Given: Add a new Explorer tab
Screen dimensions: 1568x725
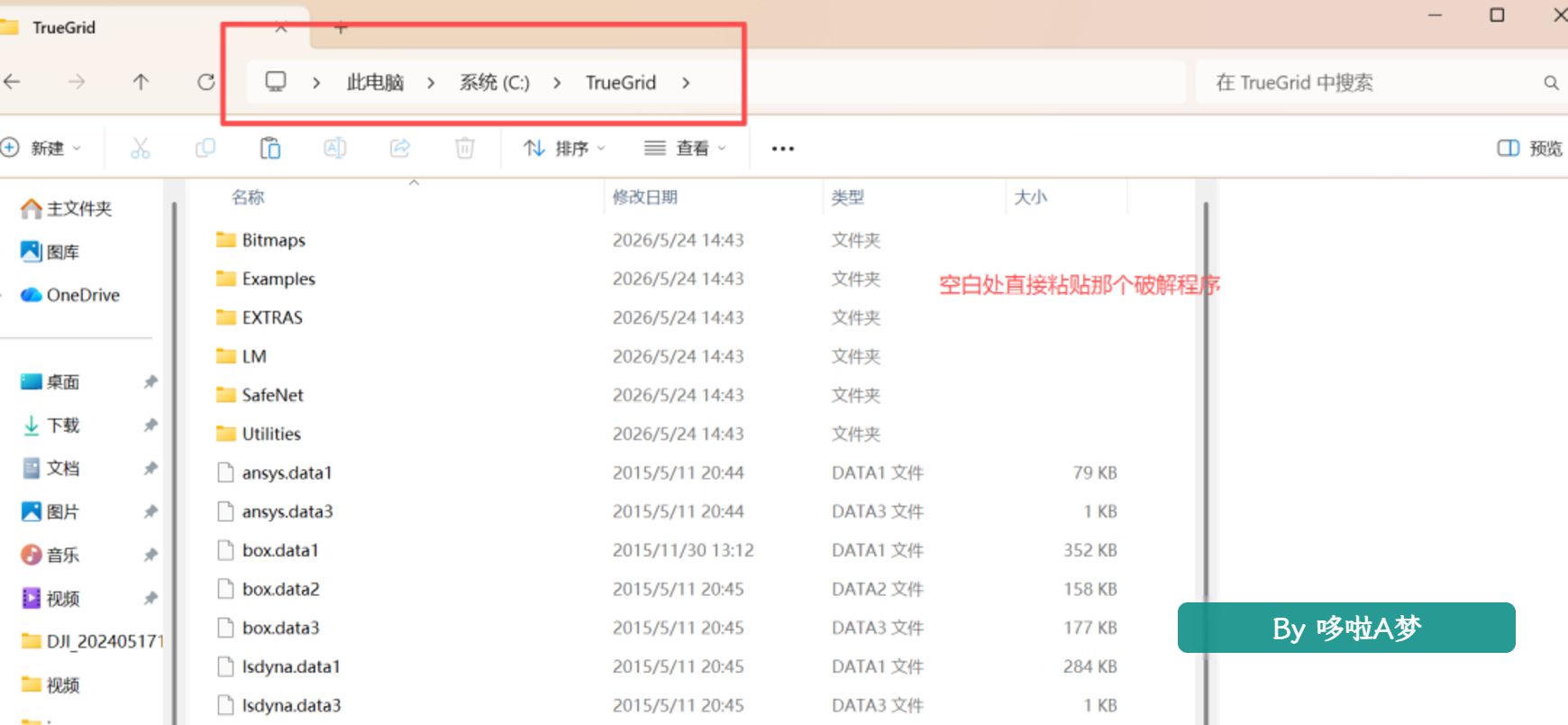Looking at the screenshot, I should click(341, 28).
